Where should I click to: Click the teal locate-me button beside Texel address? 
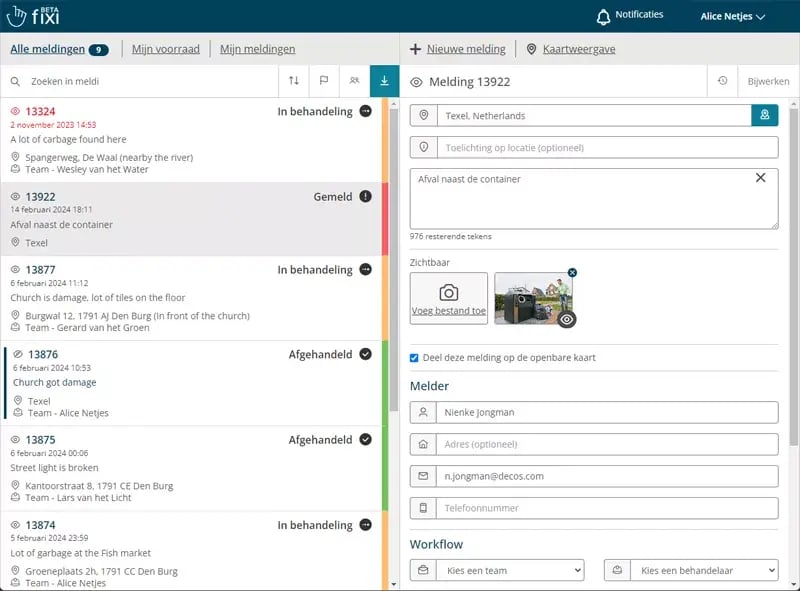(x=765, y=116)
